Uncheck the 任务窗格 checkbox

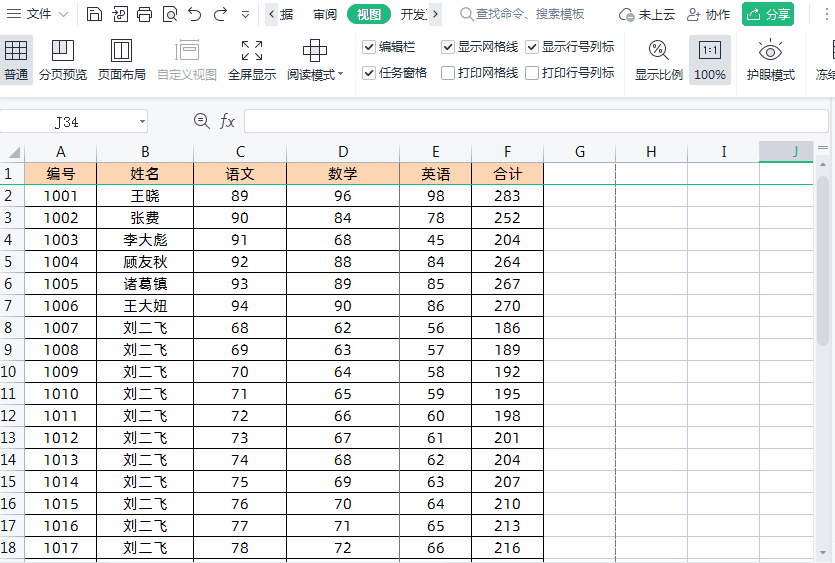[x=369, y=72]
